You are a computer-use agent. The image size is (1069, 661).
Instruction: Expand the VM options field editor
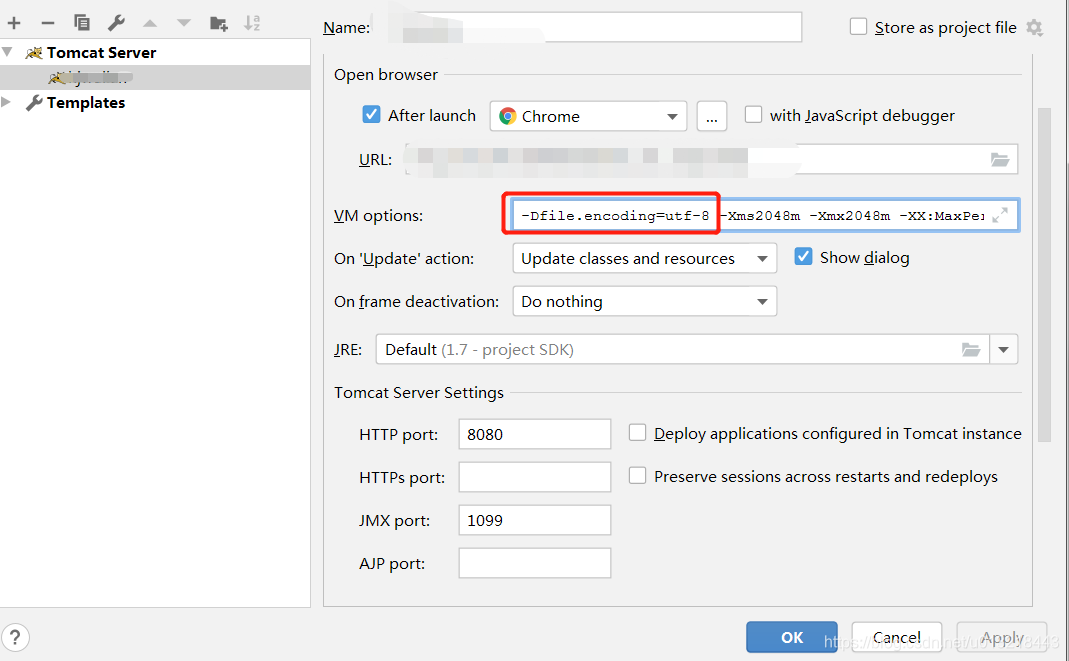pyautogui.click(x=1000, y=215)
